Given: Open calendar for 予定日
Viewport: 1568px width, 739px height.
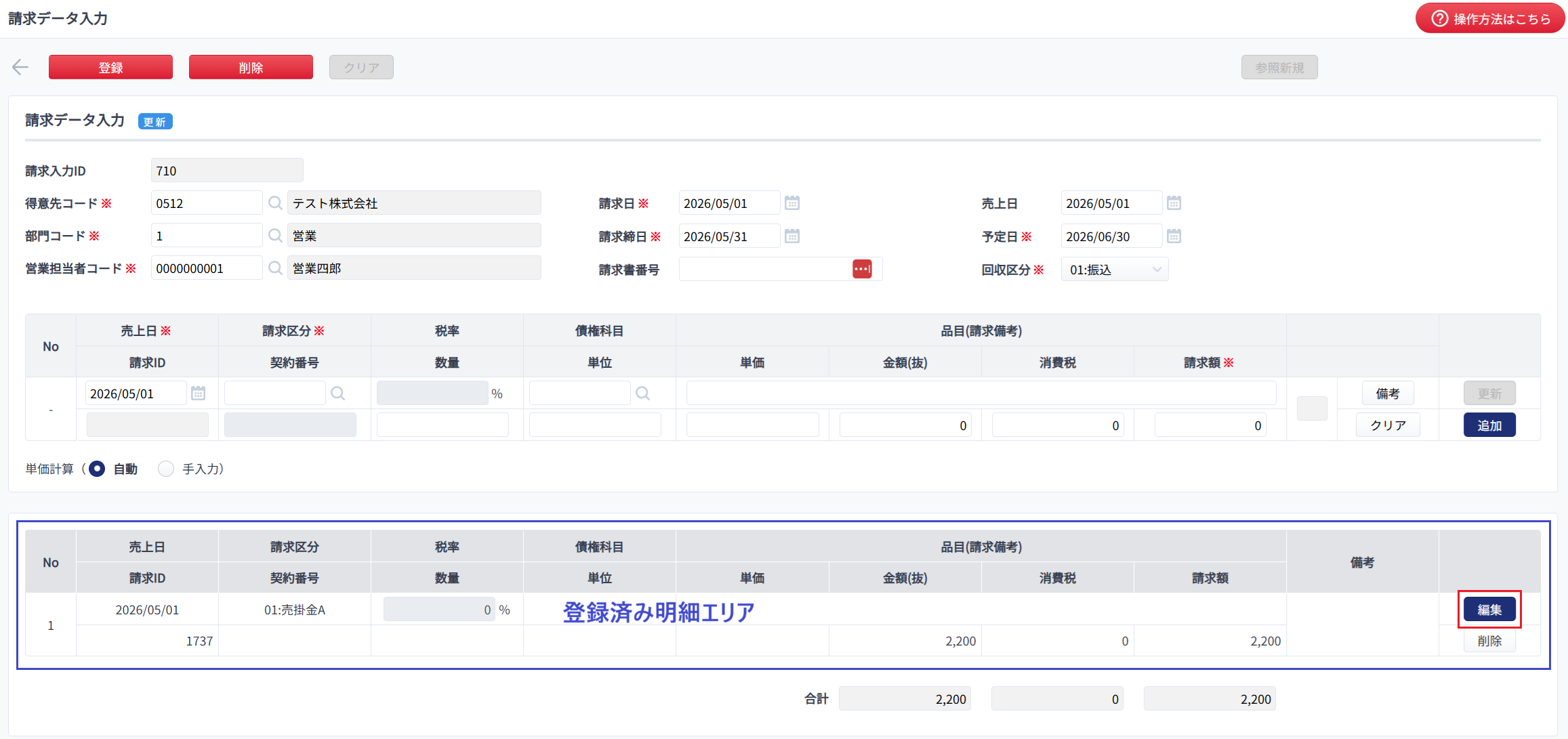Looking at the screenshot, I should 1174,236.
